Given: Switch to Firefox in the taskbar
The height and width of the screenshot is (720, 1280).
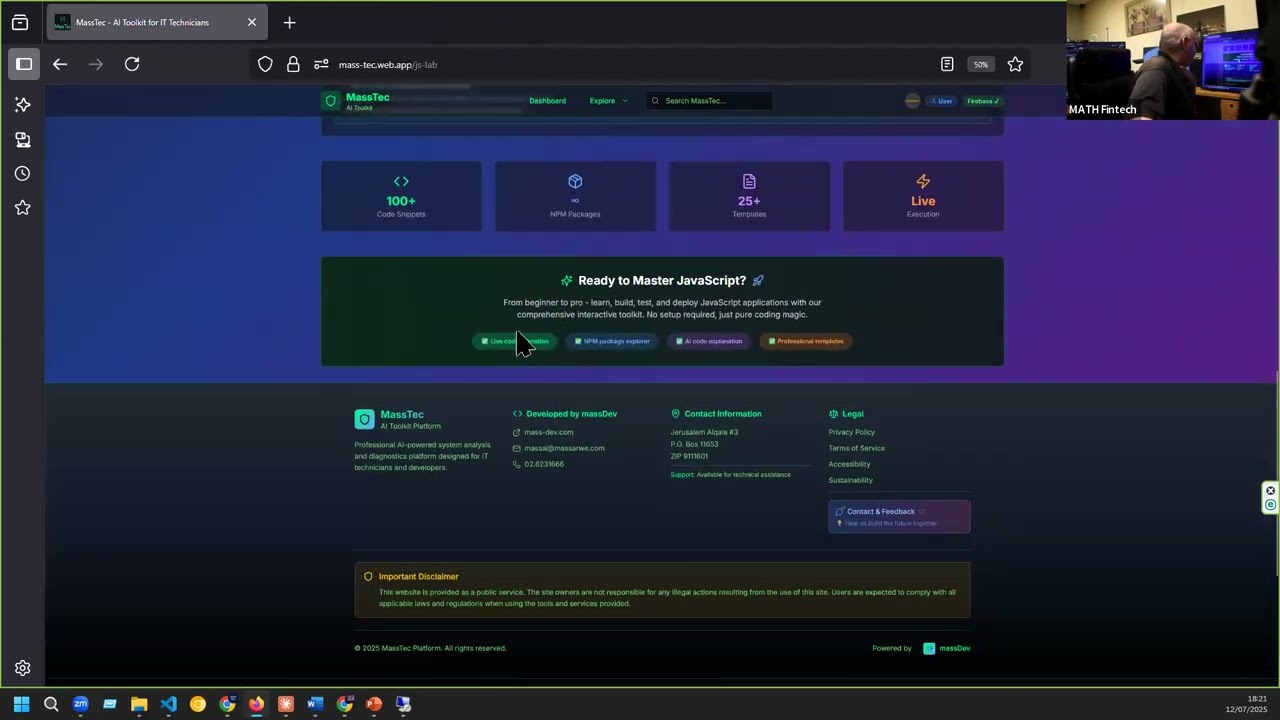Looking at the screenshot, I should (256, 704).
